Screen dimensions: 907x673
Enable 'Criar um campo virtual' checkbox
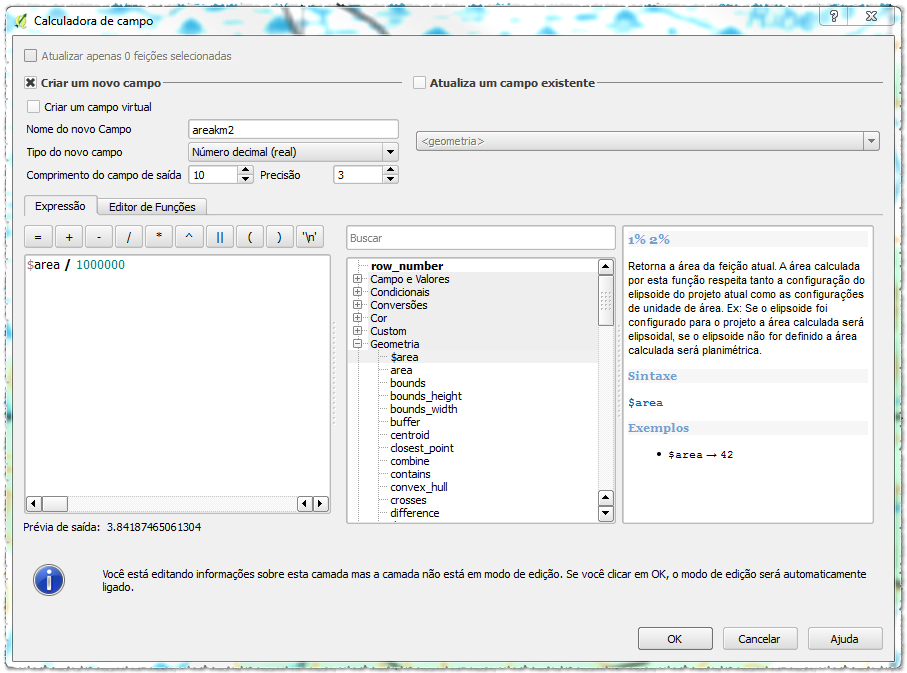pos(34,107)
